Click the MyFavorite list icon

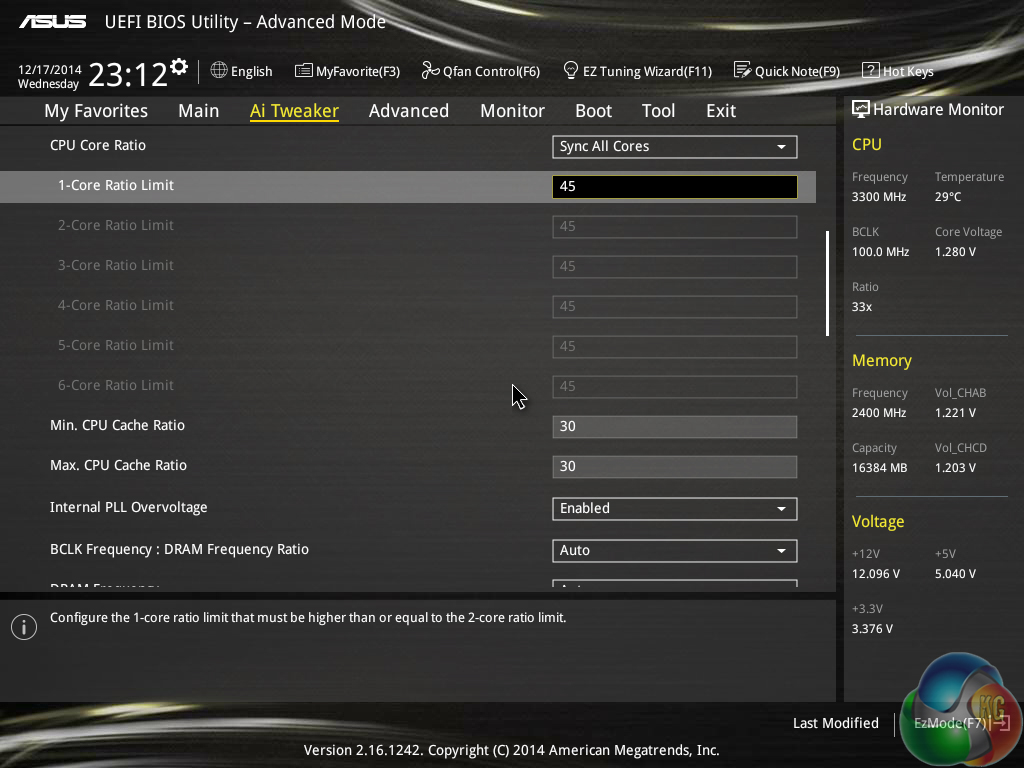click(x=303, y=71)
